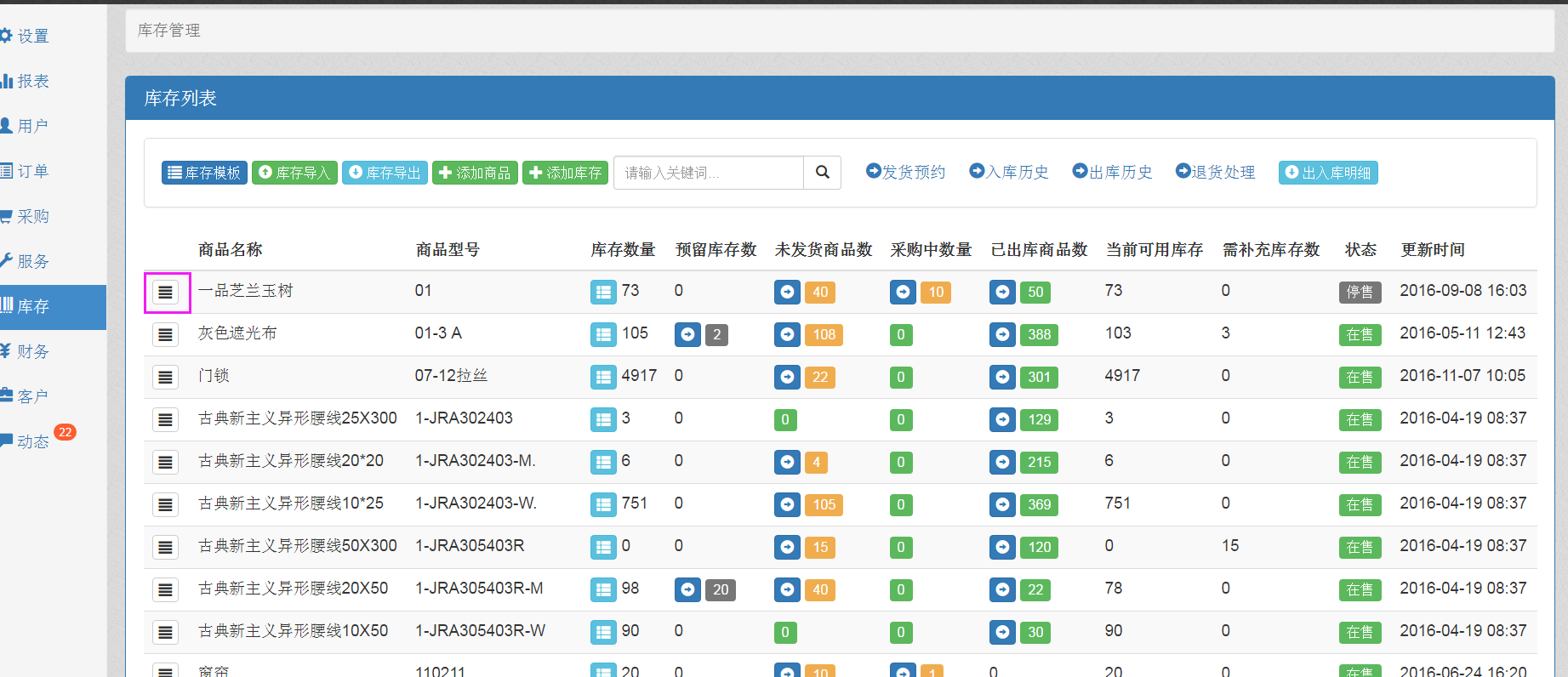This screenshot has width=1568, height=677.
Task: Click reserved stock arrow icon for 灰色遮光布
Action: coord(687,334)
